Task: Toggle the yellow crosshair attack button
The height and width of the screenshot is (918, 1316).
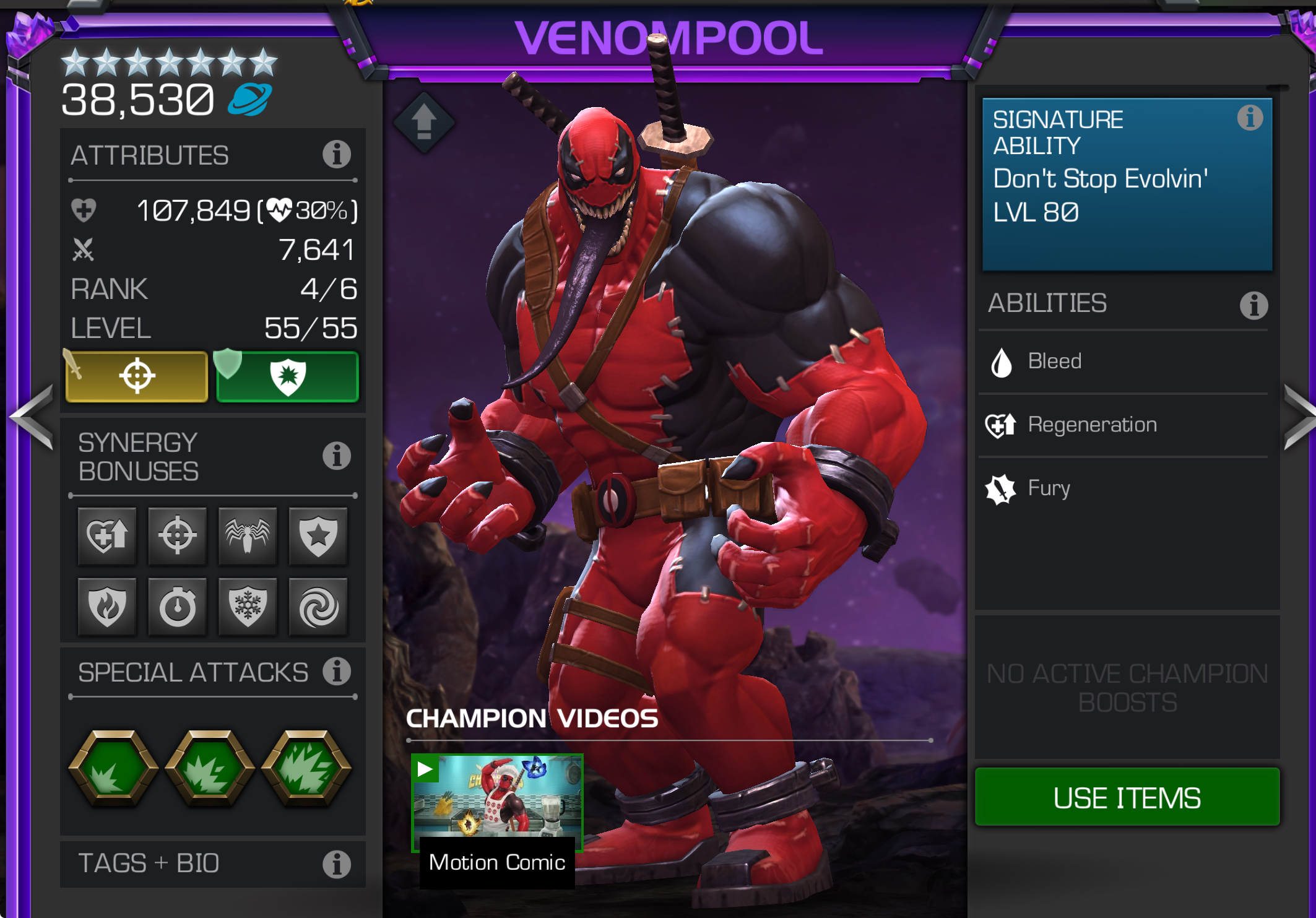Action: (137, 376)
